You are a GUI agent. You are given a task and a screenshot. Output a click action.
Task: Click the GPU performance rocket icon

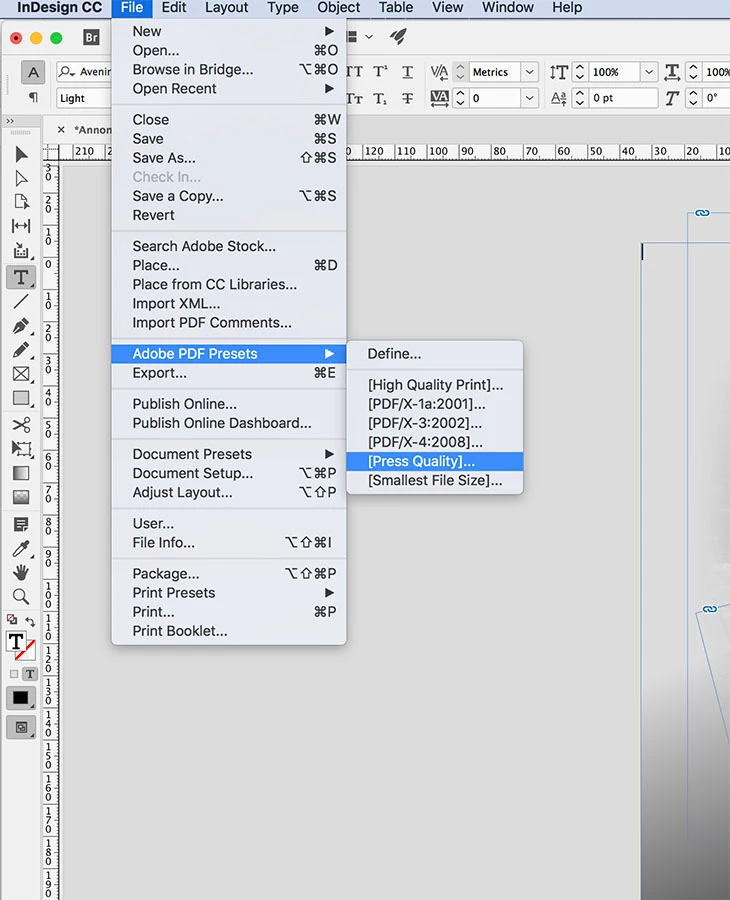click(x=398, y=37)
